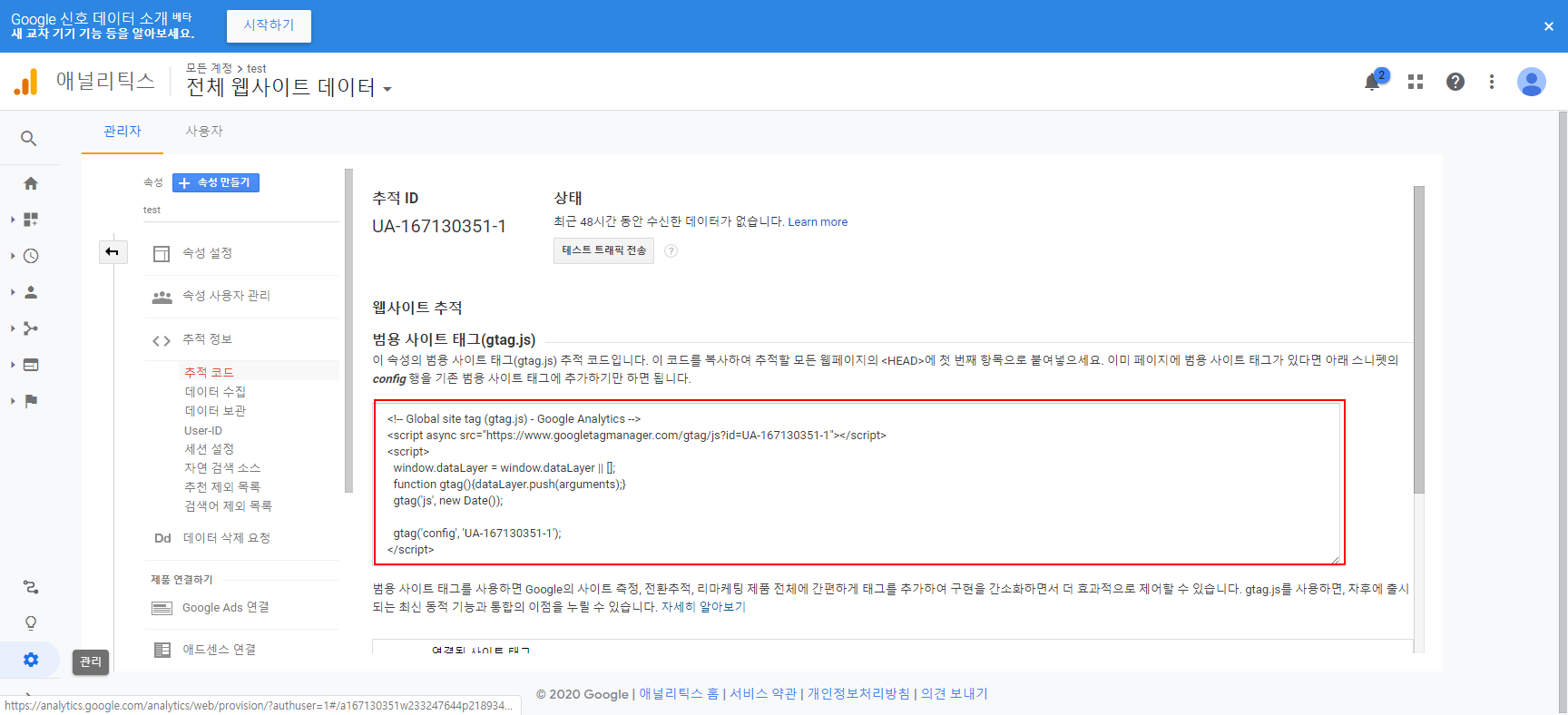Select User-ID submenu item
This screenshot has height=715, width=1568.
click(203, 430)
